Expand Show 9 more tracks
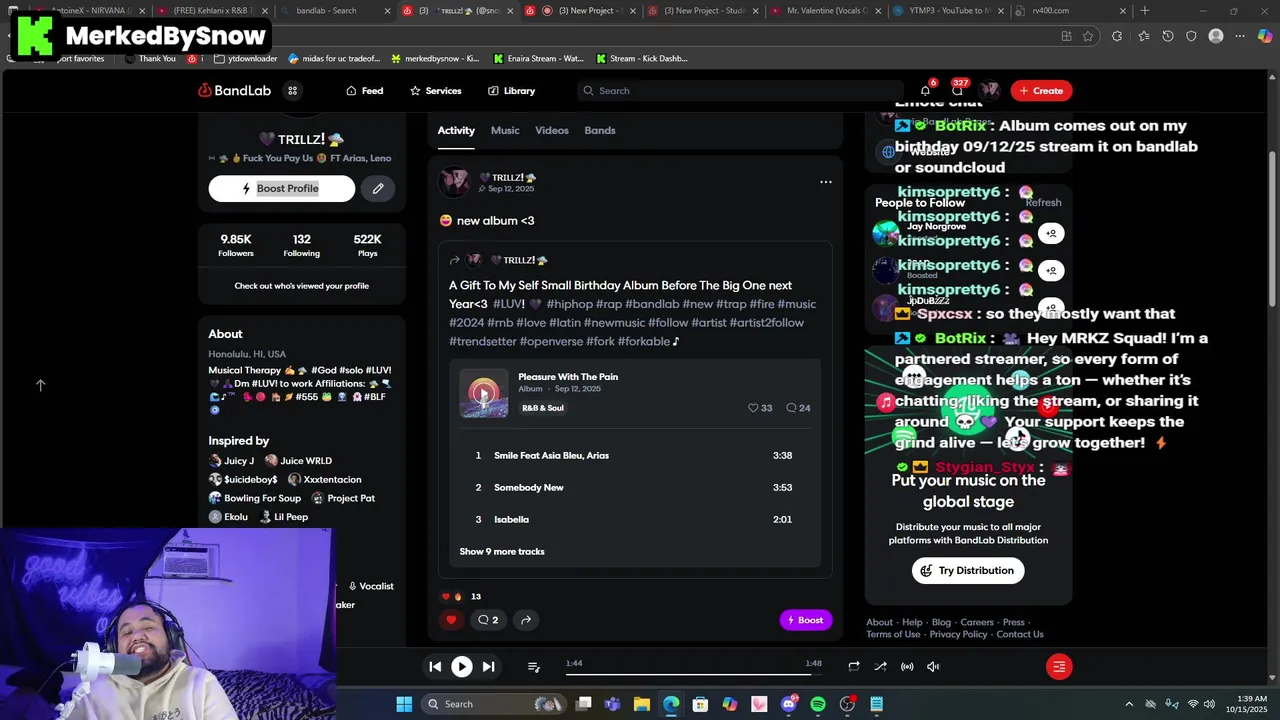The image size is (1280, 720). click(x=502, y=552)
